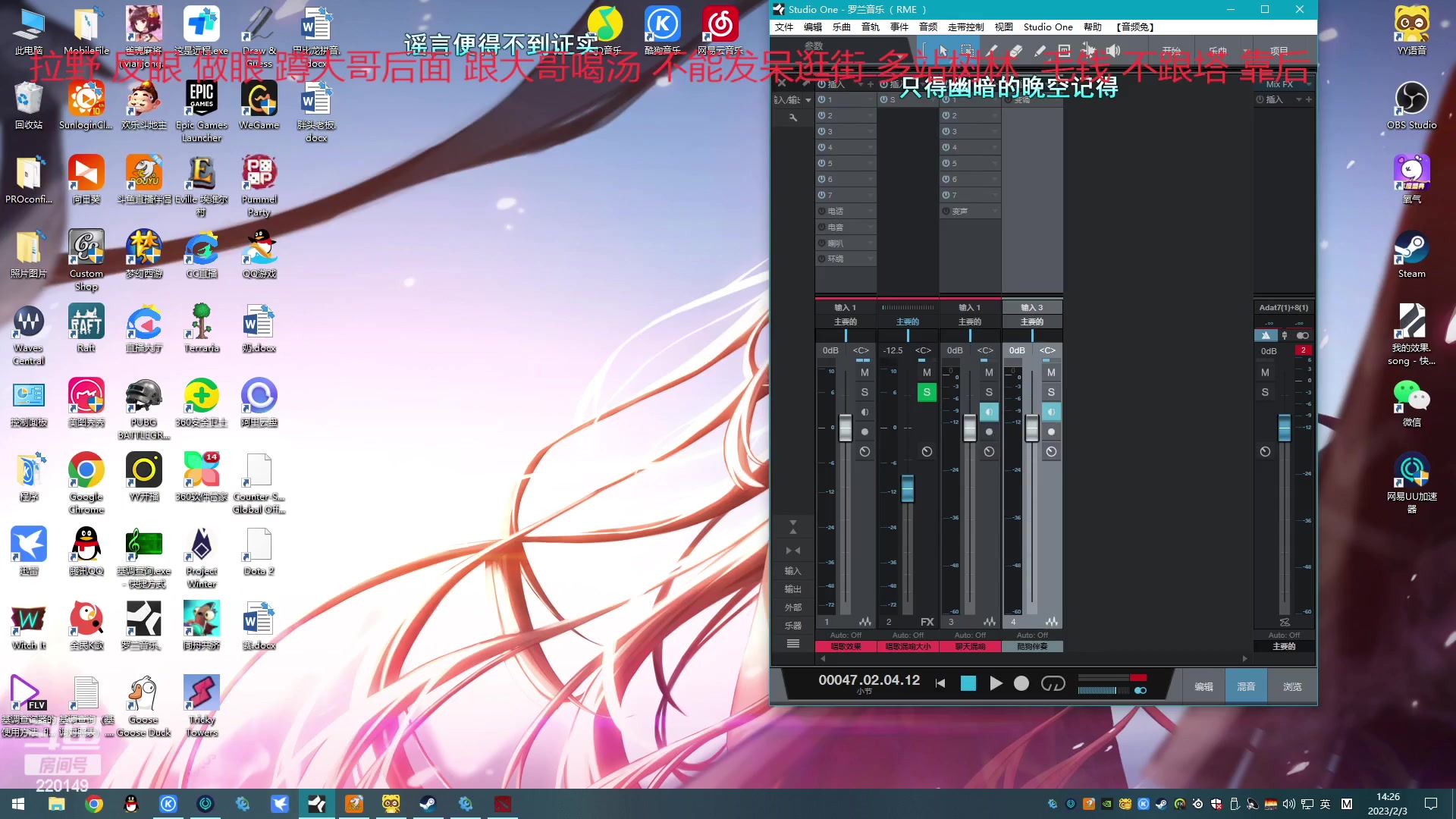
Task: Open Windows Start menu
Action: click(18, 804)
